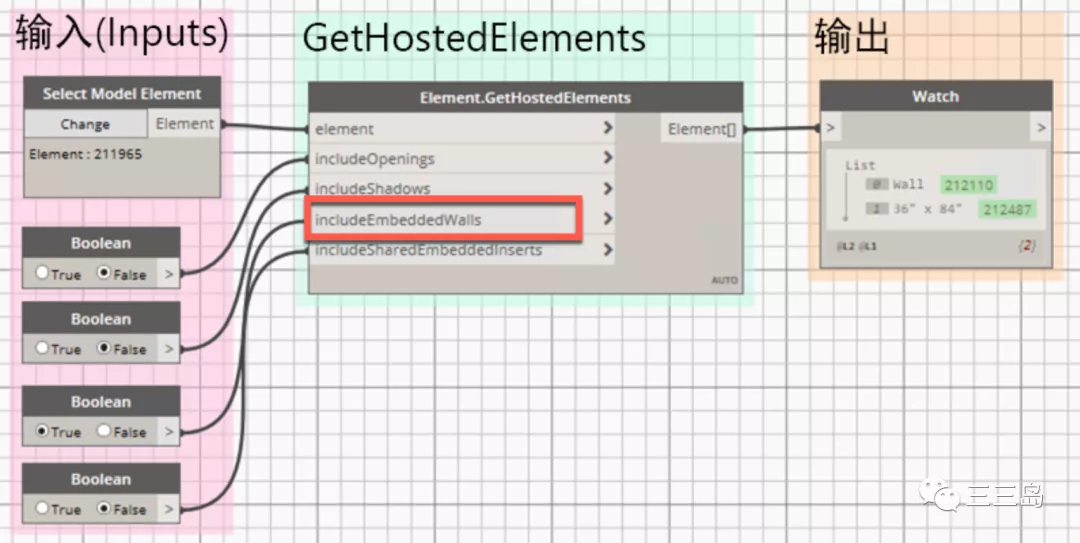1080x543 pixels.
Task: Click the GetHostedElements group title
Action: [x=474, y=38]
